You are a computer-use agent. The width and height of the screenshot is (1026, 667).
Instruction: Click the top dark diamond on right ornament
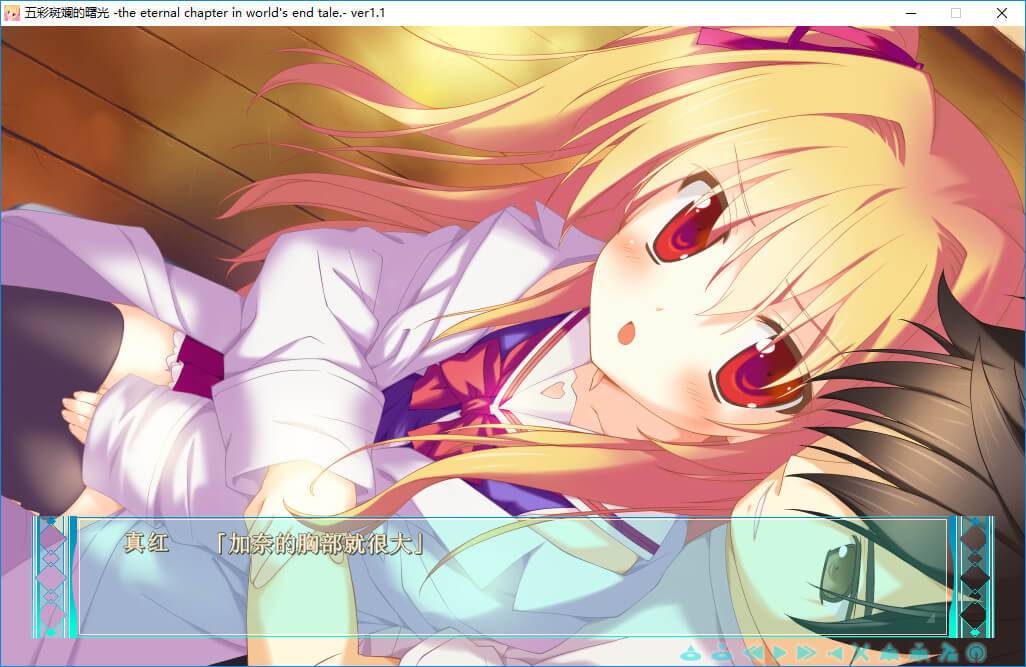[974, 541]
